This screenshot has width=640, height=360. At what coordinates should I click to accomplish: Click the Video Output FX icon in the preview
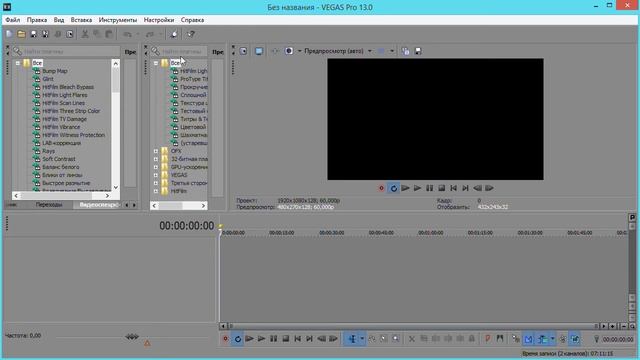(x=275, y=51)
